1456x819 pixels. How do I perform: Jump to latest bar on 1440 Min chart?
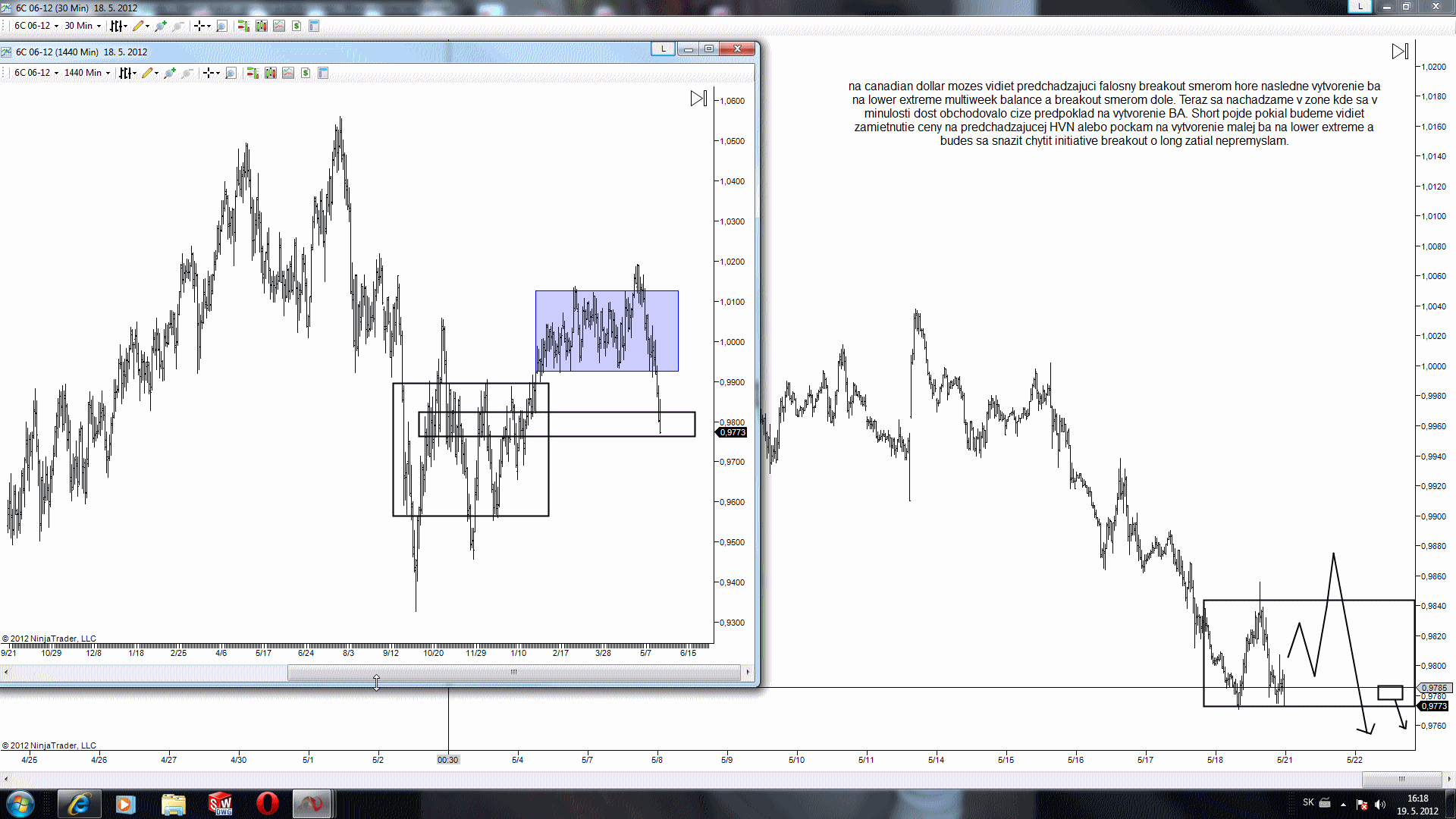(698, 99)
